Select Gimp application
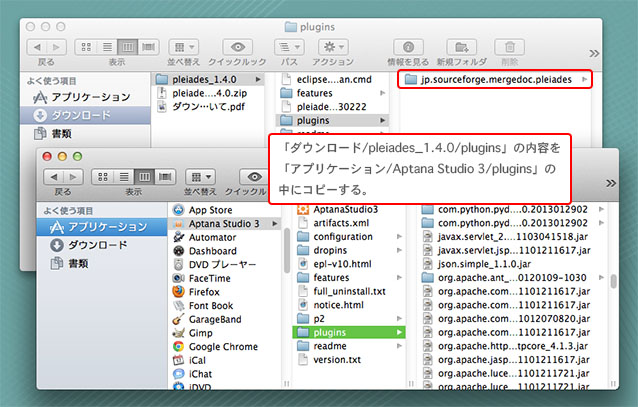The width and height of the screenshot is (638, 407). [x=225, y=333]
